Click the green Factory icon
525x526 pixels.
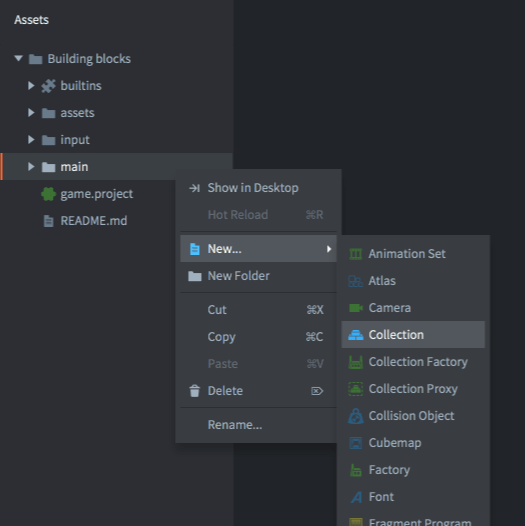[x=356, y=470]
